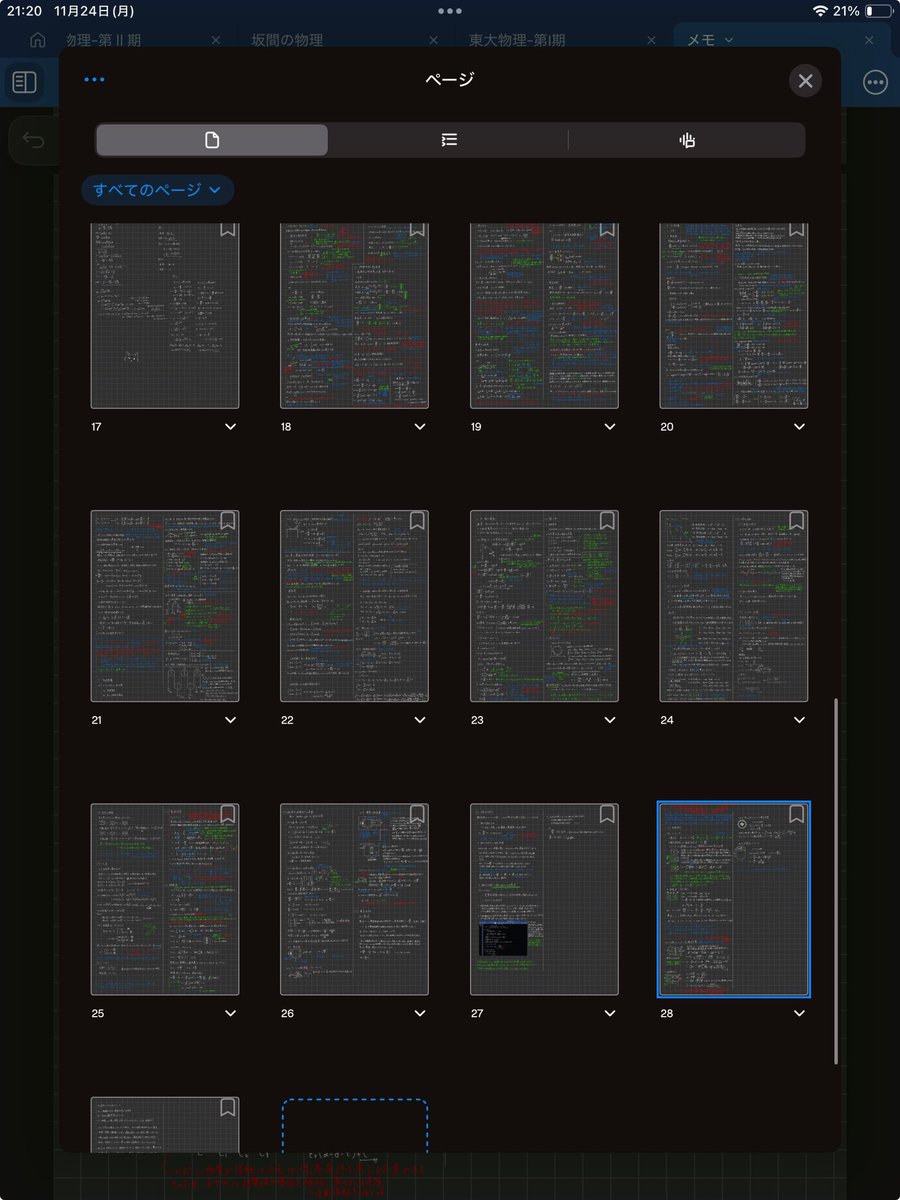The width and height of the screenshot is (900, 1200).
Task: Expand the chevron menu for page 28
Action: click(x=799, y=1013)
